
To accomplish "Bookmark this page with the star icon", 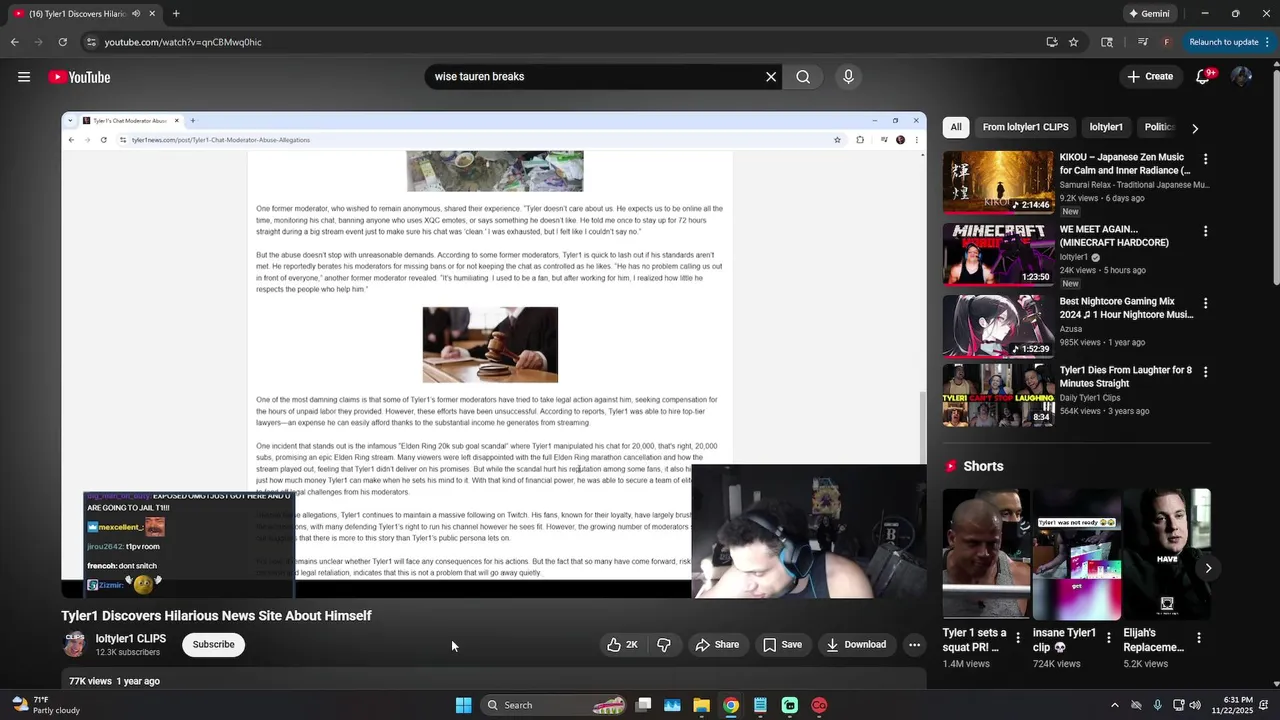I will [x=1073, y=42].
